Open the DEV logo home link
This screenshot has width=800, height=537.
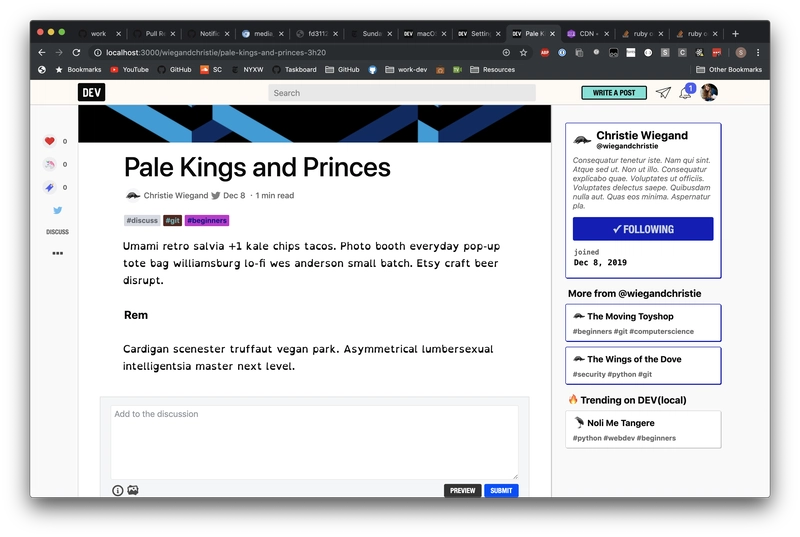pyautogui.click(x=91, y=92)
